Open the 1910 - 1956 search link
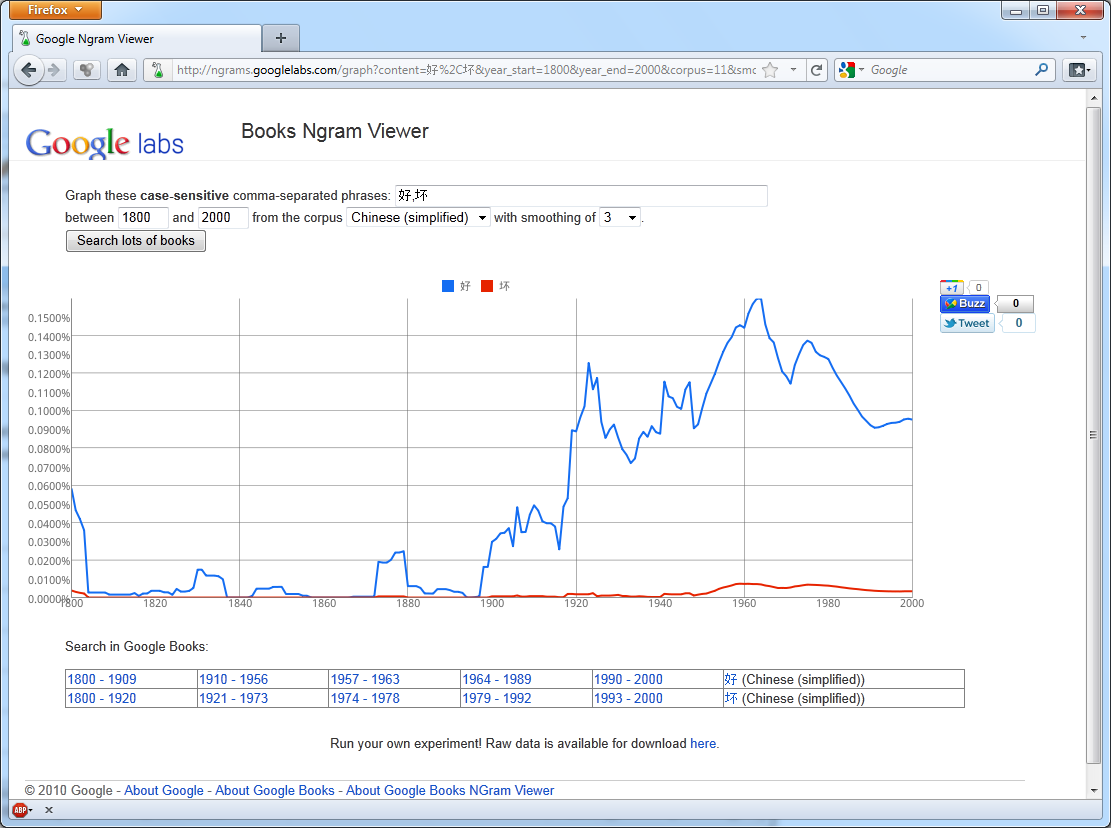 click(233, 679)
